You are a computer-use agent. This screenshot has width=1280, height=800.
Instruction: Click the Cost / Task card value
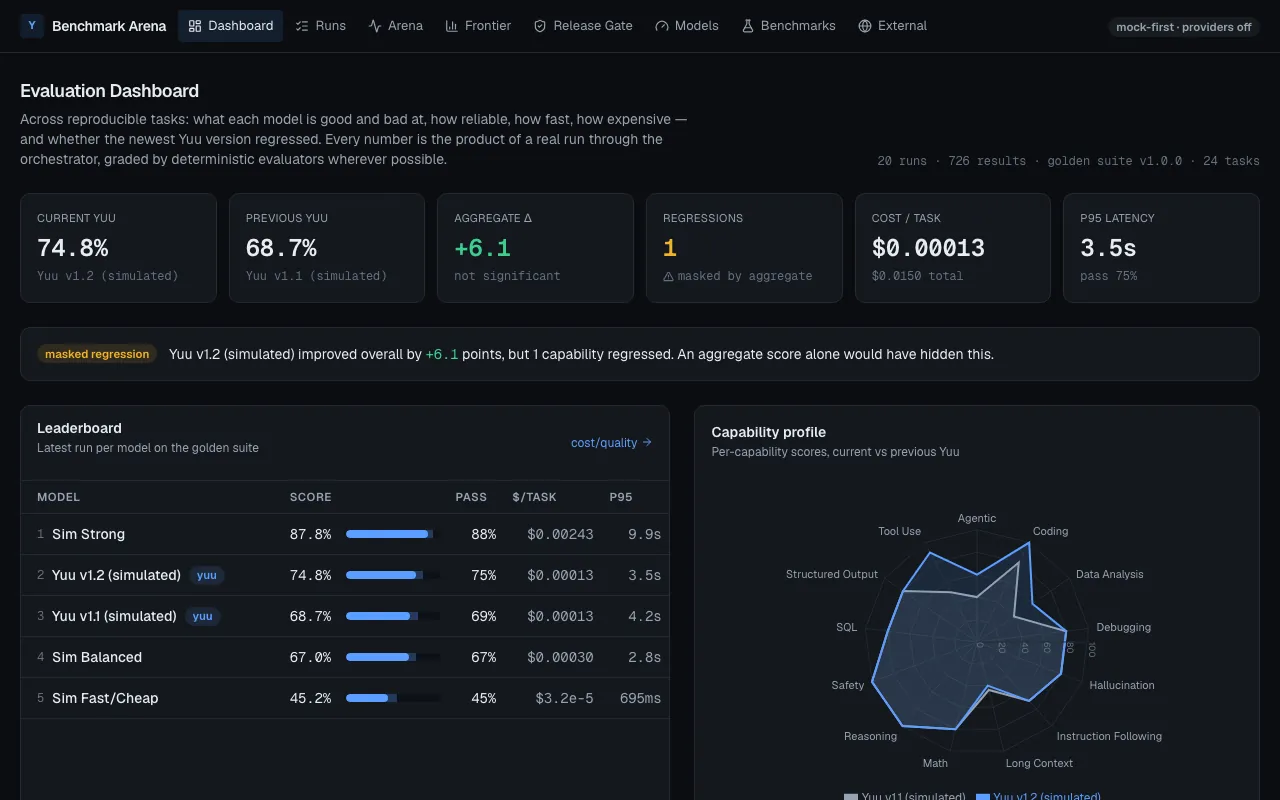pos(928,248)
